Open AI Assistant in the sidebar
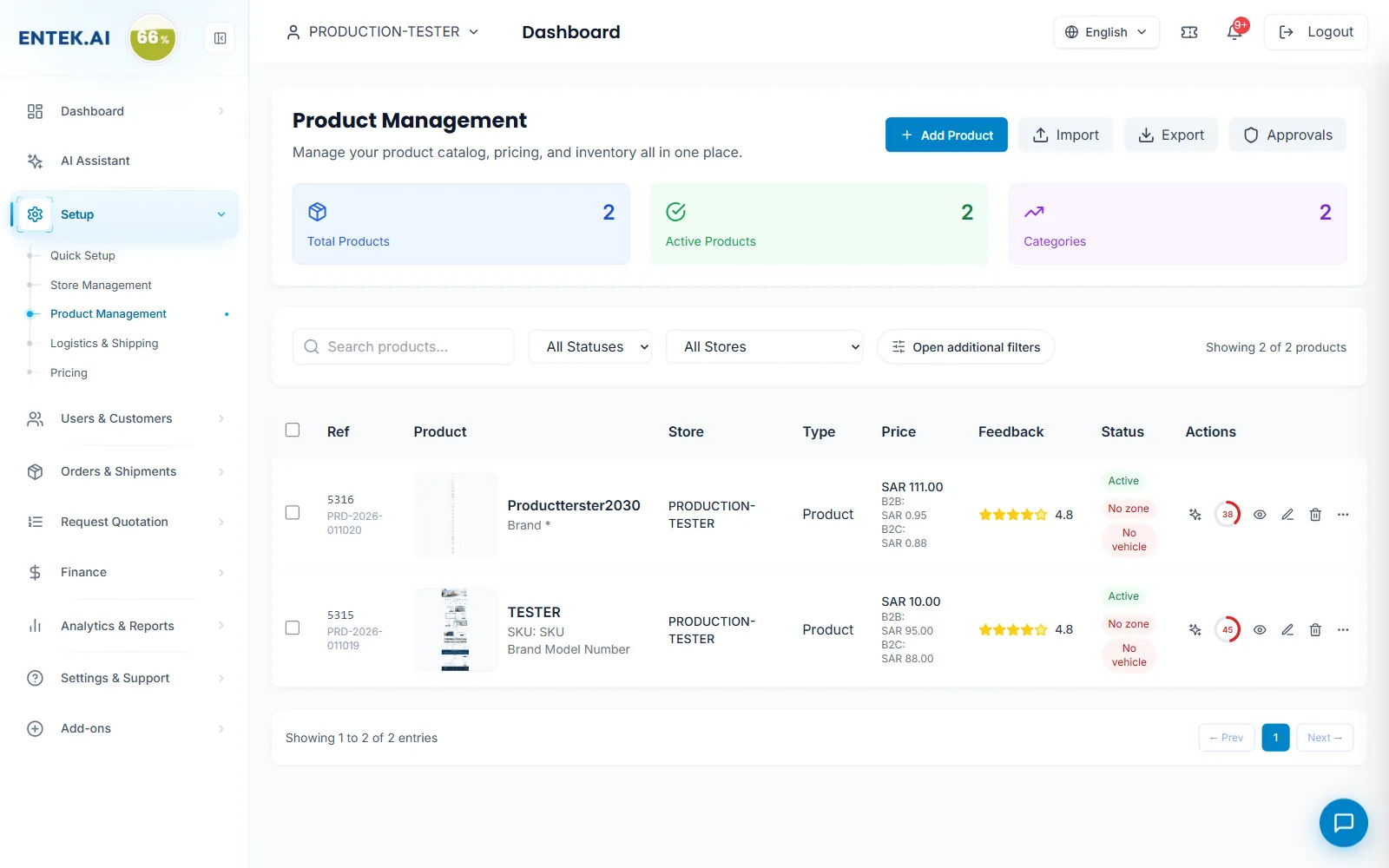Viewport: 1389px width, 868px height. pos(95,161)
